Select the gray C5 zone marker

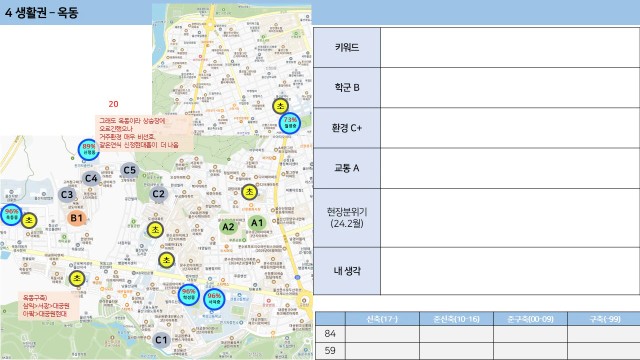coord(129,170)
